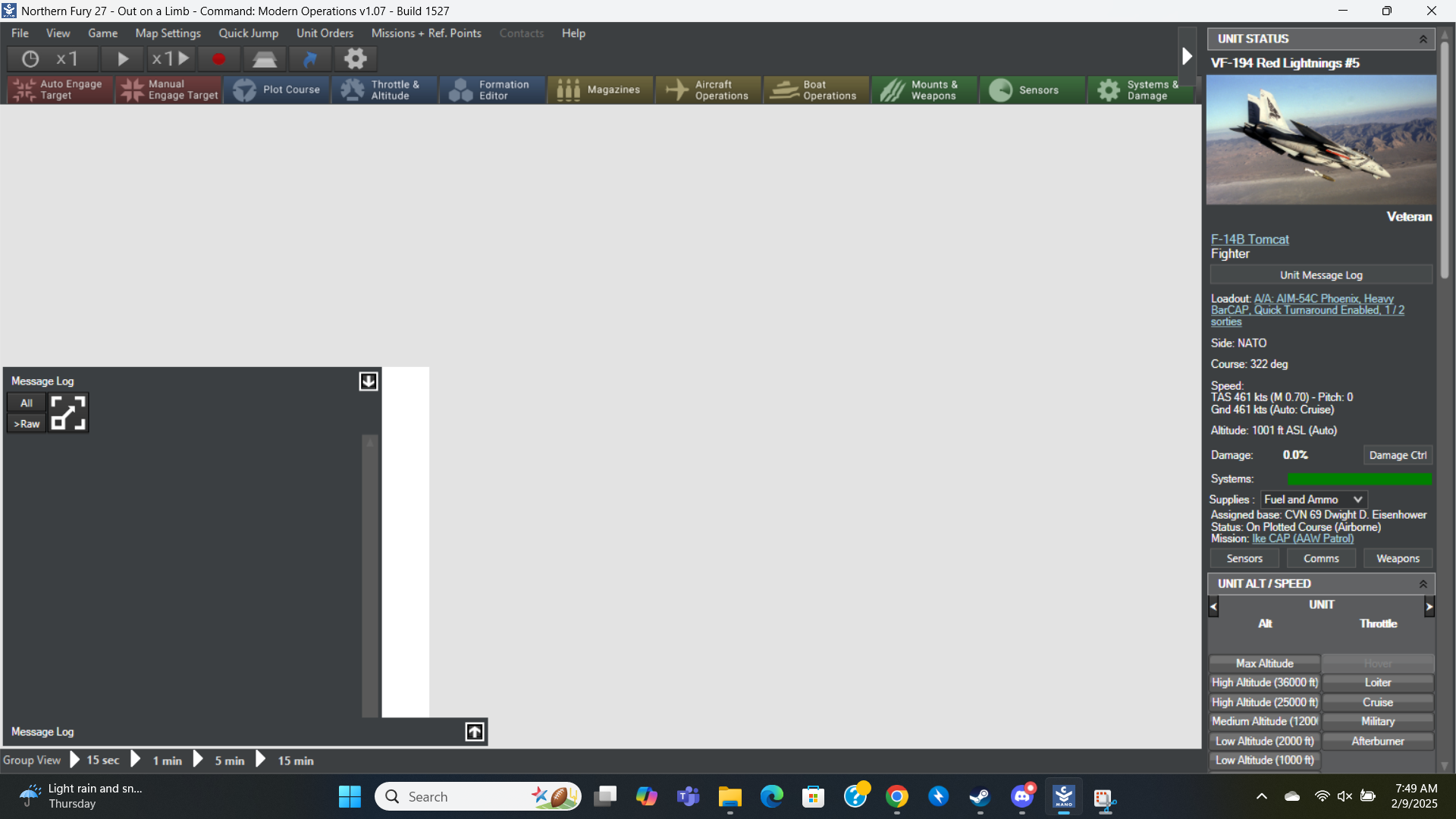Viewport: 1456px width, 819px height.
Task: Click the bottom Message Log up-arrow icon
Action: (475, 732)
